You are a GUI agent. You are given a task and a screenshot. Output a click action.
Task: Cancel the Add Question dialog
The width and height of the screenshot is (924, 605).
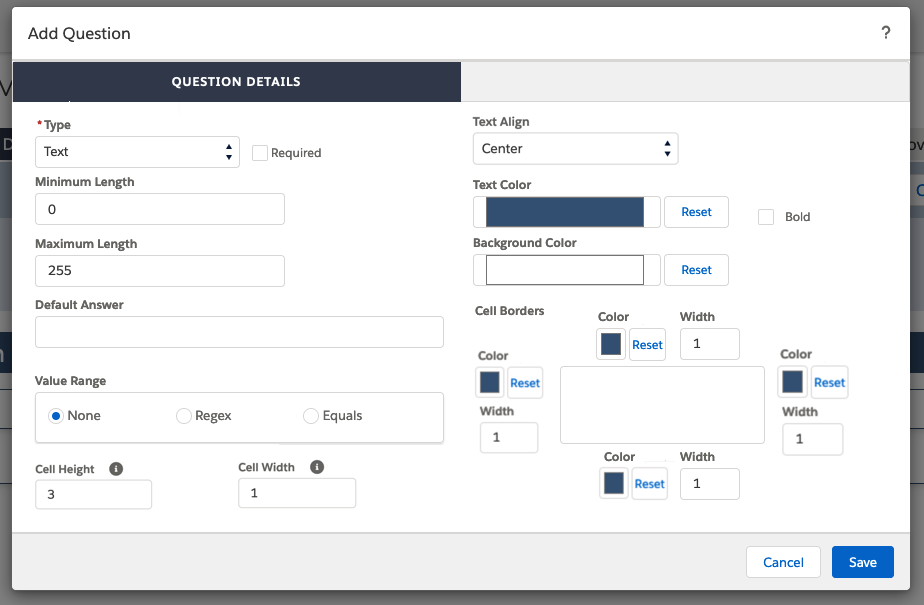coord(783,562)
